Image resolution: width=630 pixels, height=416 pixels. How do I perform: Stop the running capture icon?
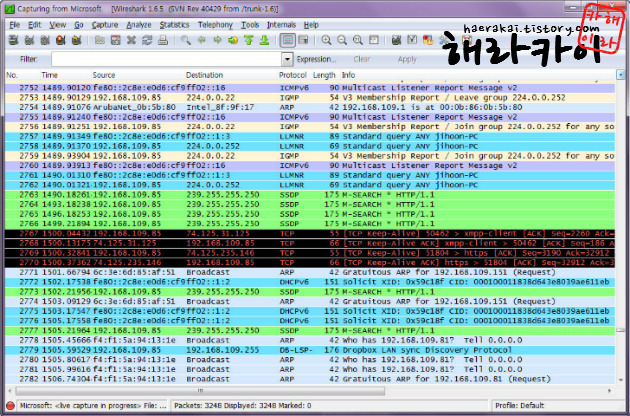tap(61, 40)
